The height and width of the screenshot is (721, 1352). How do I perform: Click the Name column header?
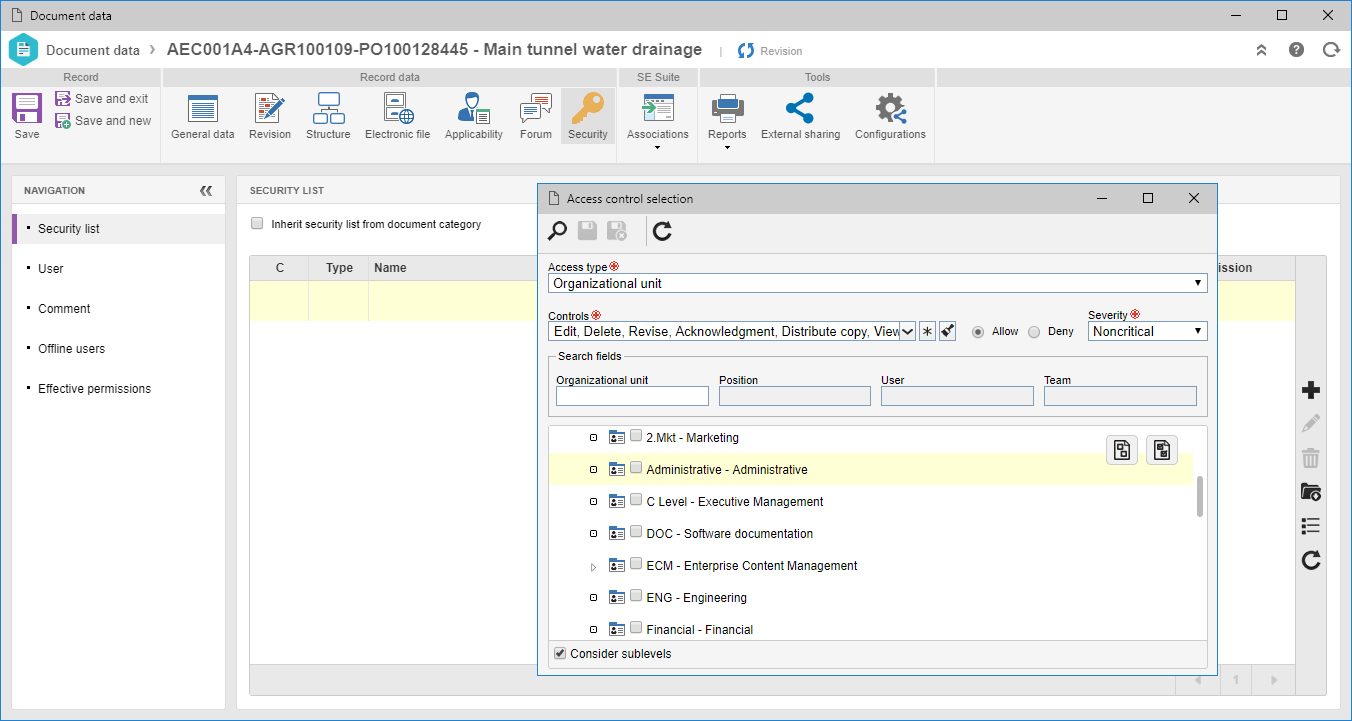click(x=390, y=268)
